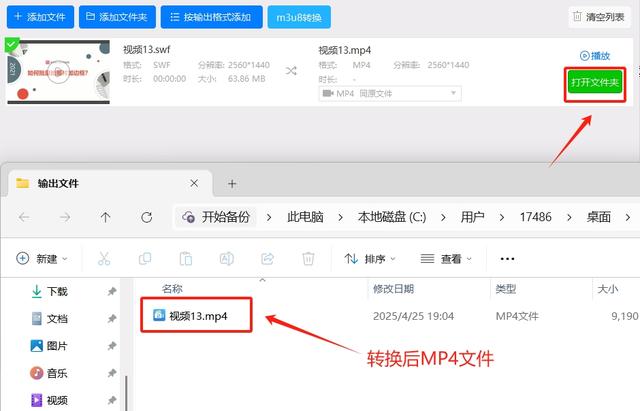Click the Delete trash icon

click(x=308, y=259)
